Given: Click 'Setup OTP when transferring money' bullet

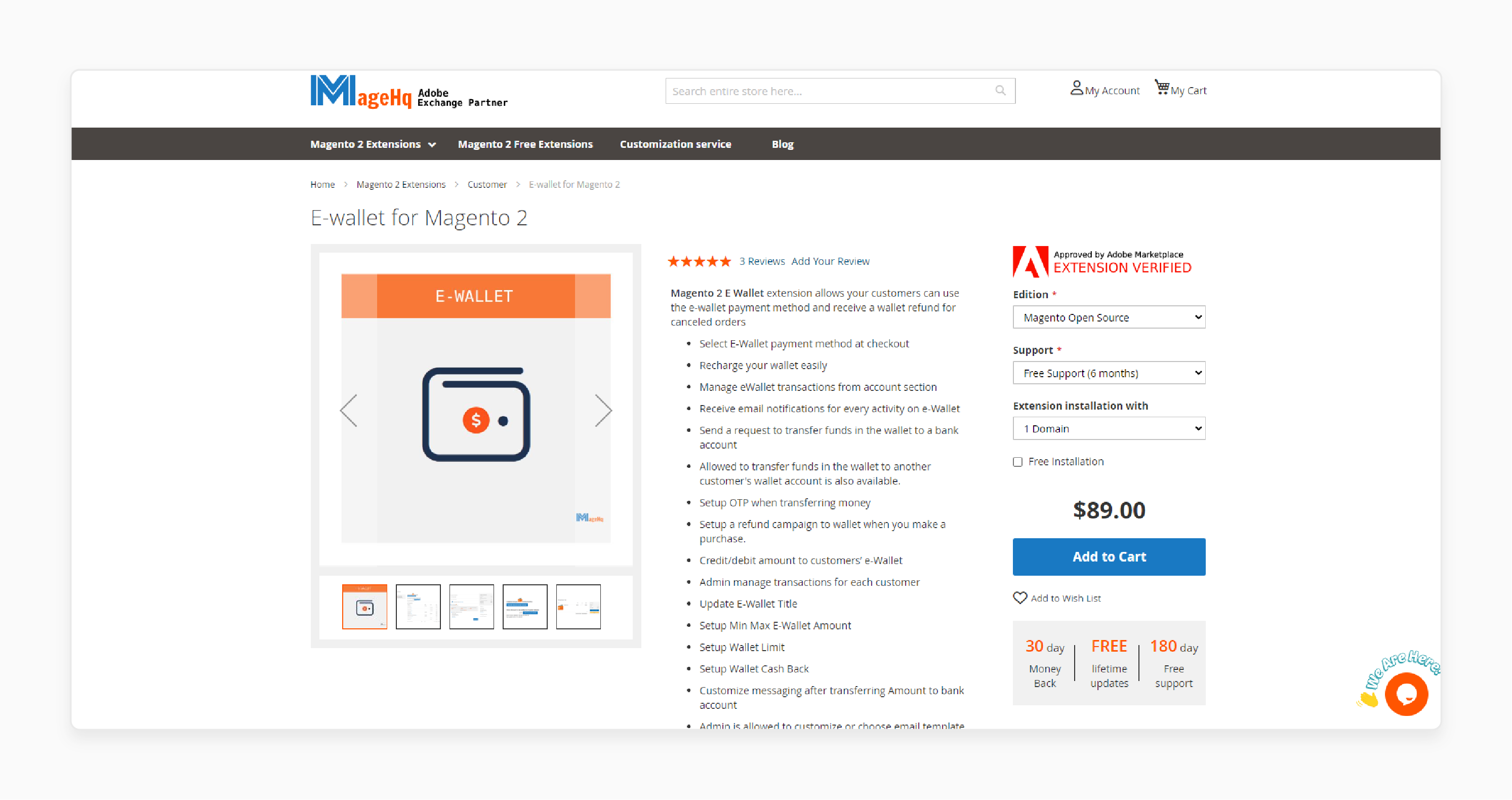Looking at the screenshot, I should 784,502.
